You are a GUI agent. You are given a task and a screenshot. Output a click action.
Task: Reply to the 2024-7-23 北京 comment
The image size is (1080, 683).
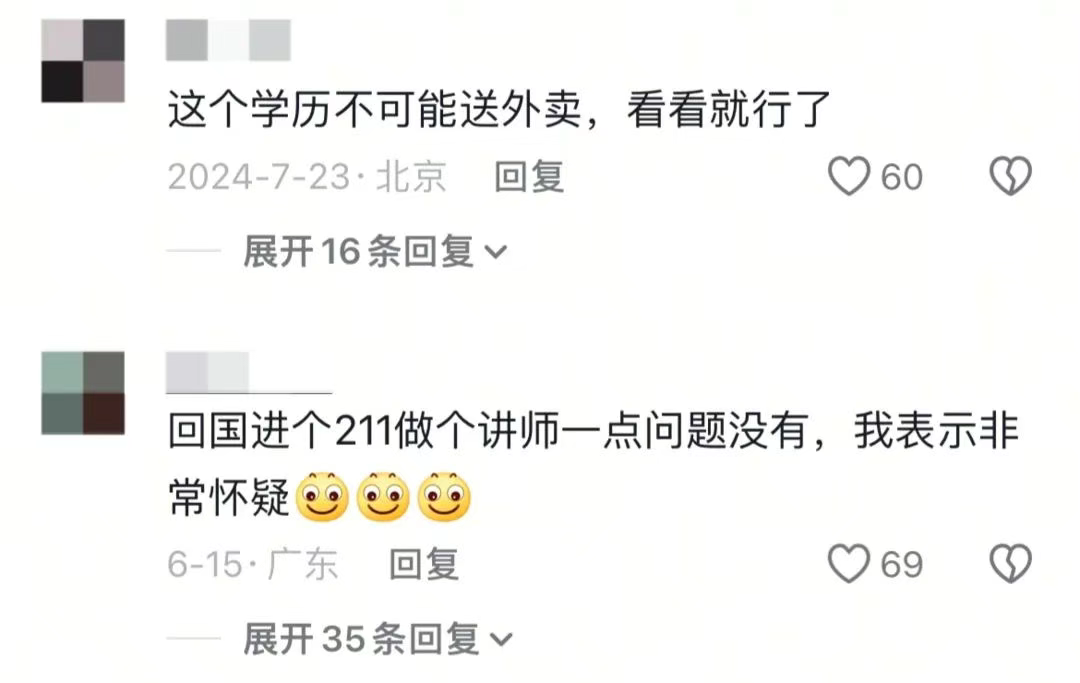[x=529, y=177]
